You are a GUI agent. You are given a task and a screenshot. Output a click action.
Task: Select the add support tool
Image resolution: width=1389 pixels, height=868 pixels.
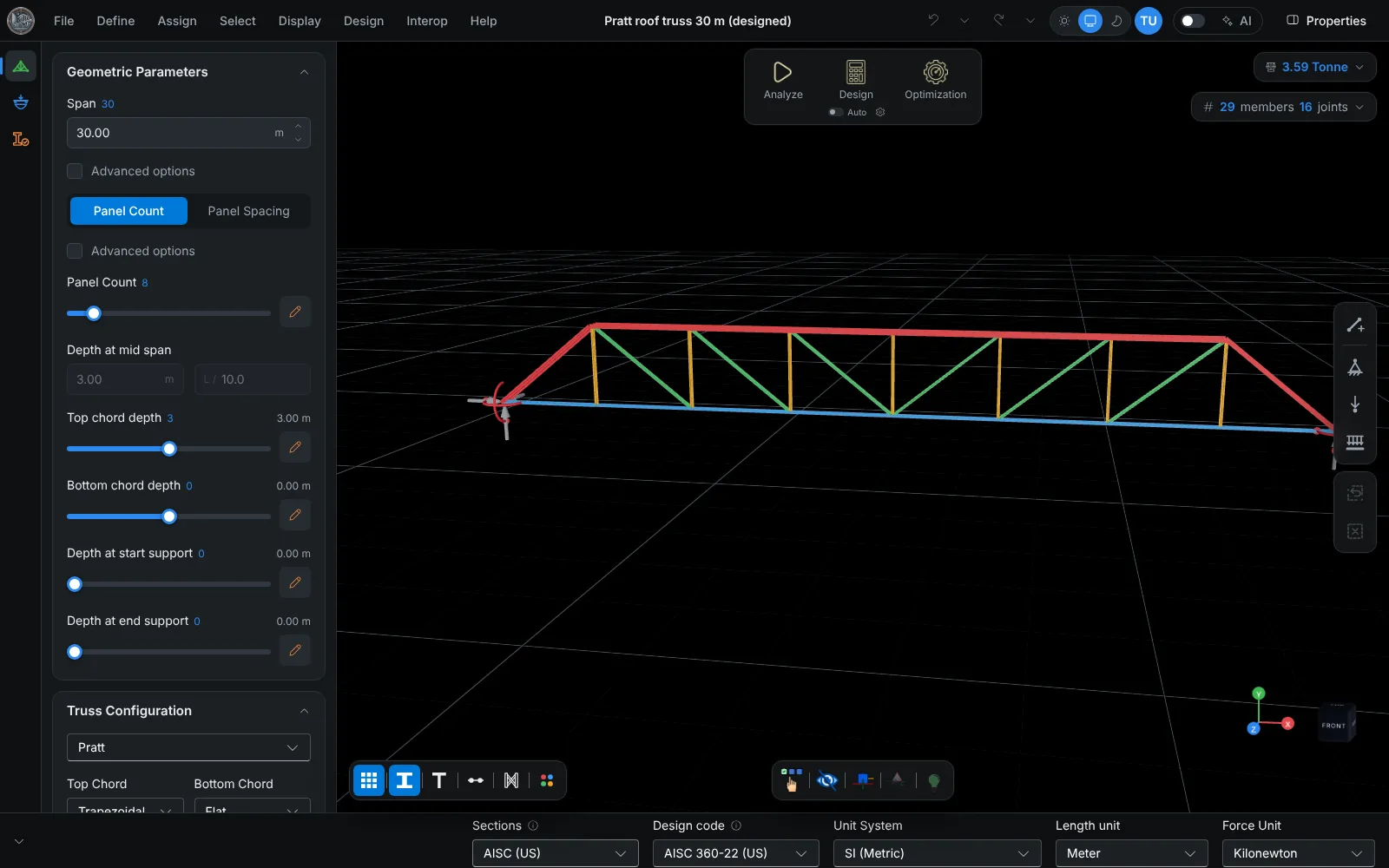[x=1355, y=367]
